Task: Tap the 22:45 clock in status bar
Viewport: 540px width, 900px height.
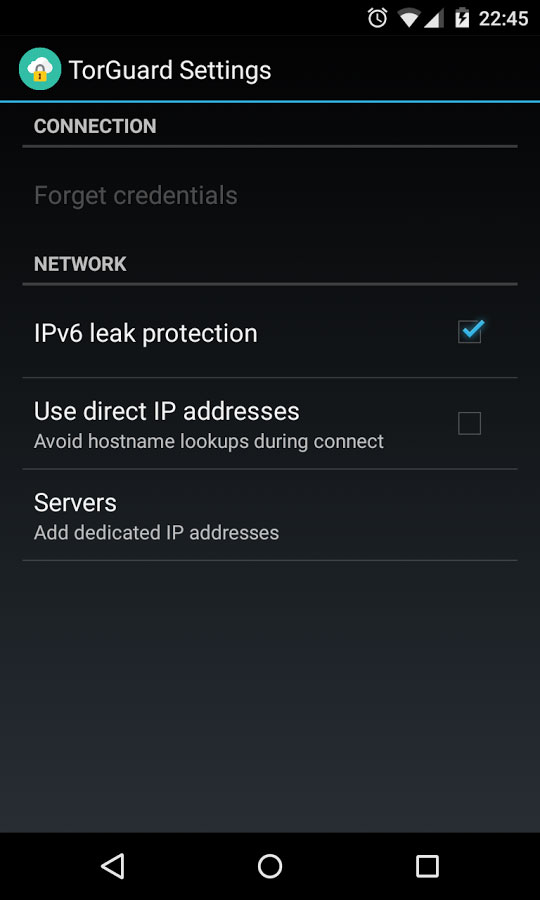Action: click(503, 18)
